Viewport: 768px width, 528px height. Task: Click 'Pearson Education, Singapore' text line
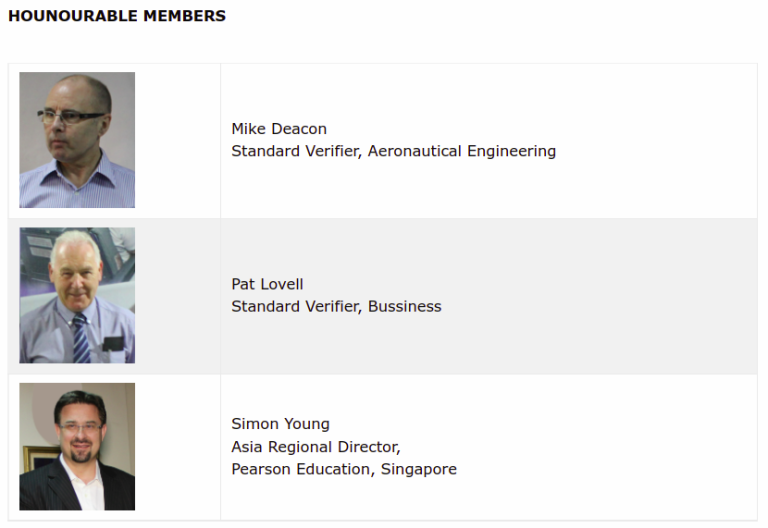(344, 469)
